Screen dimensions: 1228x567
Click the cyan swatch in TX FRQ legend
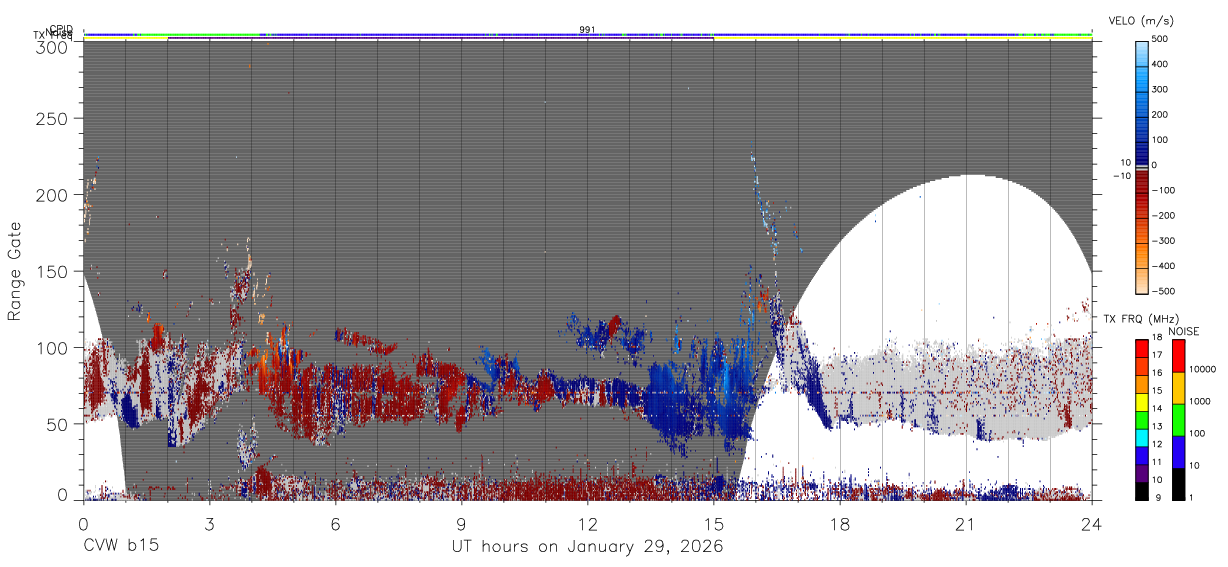[x=1142, y=438]
